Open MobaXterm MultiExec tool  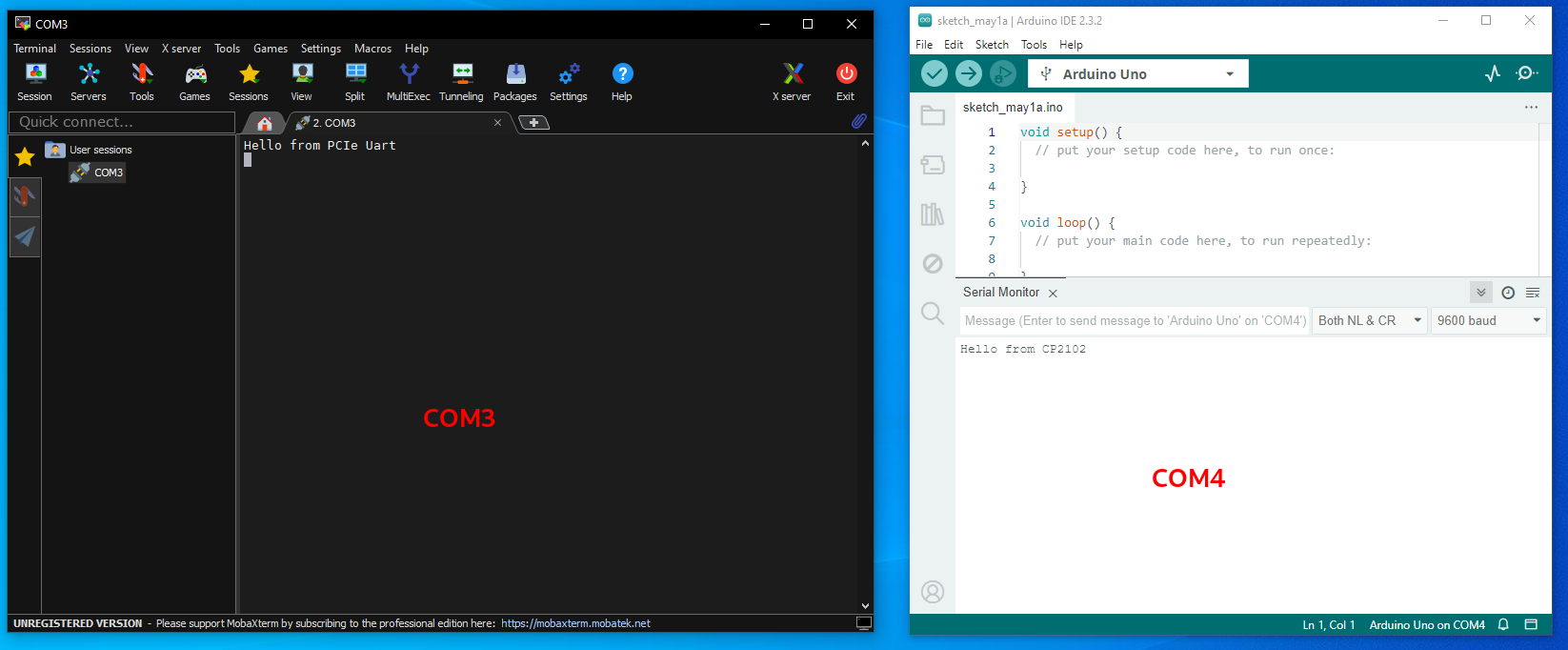tap(409, 81)
